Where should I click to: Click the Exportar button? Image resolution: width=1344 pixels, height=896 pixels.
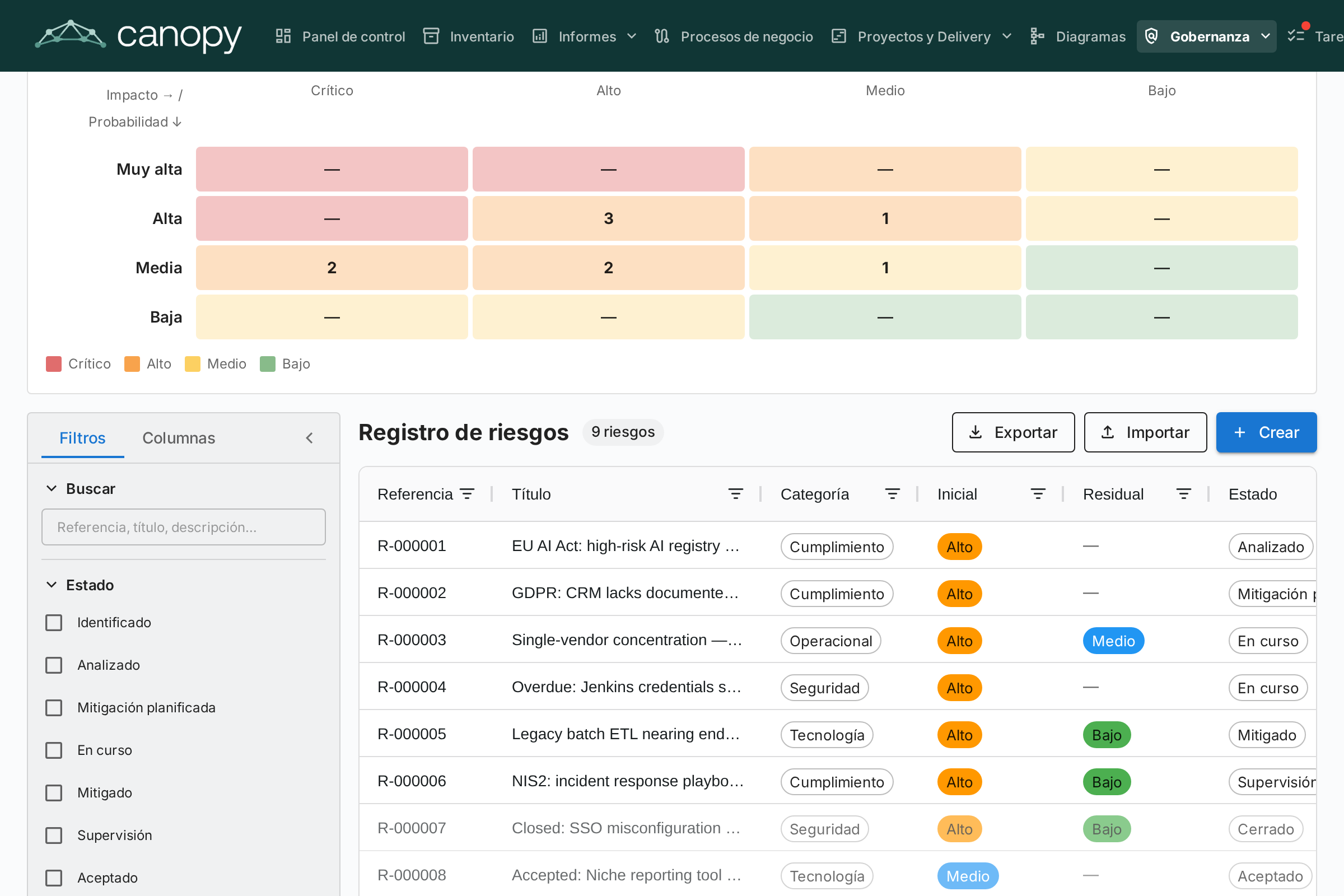1013,432
